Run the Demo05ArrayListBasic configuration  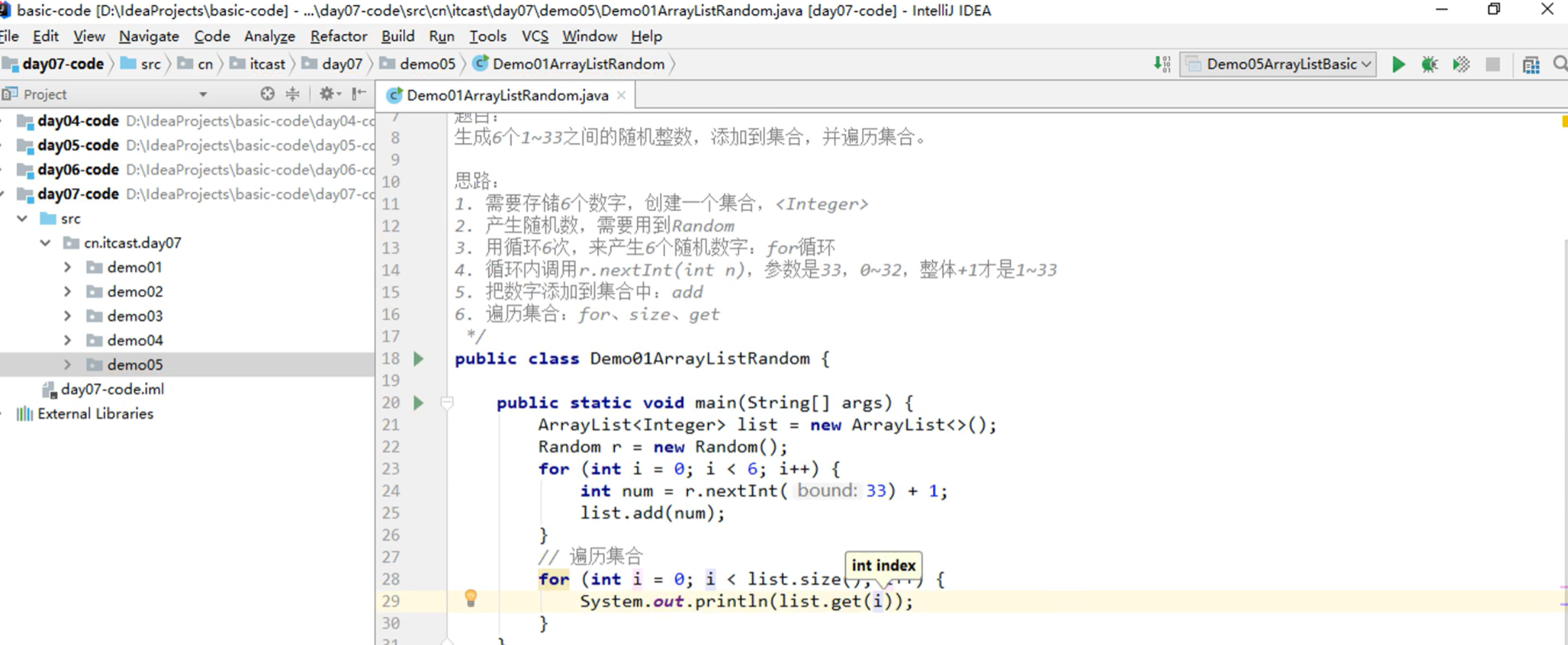pyautogui.click(x=1398, y=64)
